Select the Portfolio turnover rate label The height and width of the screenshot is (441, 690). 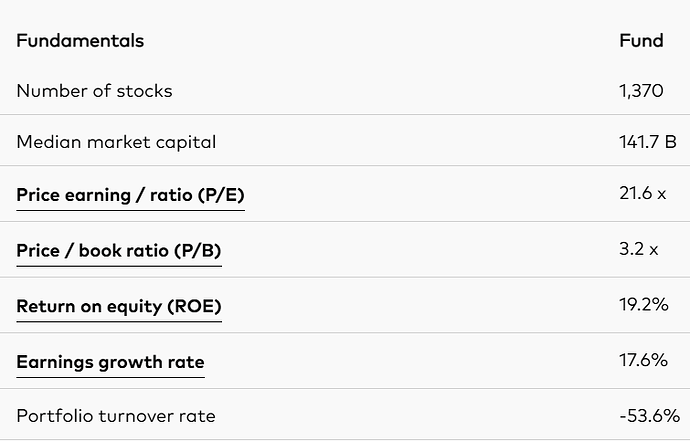(116, 416)
